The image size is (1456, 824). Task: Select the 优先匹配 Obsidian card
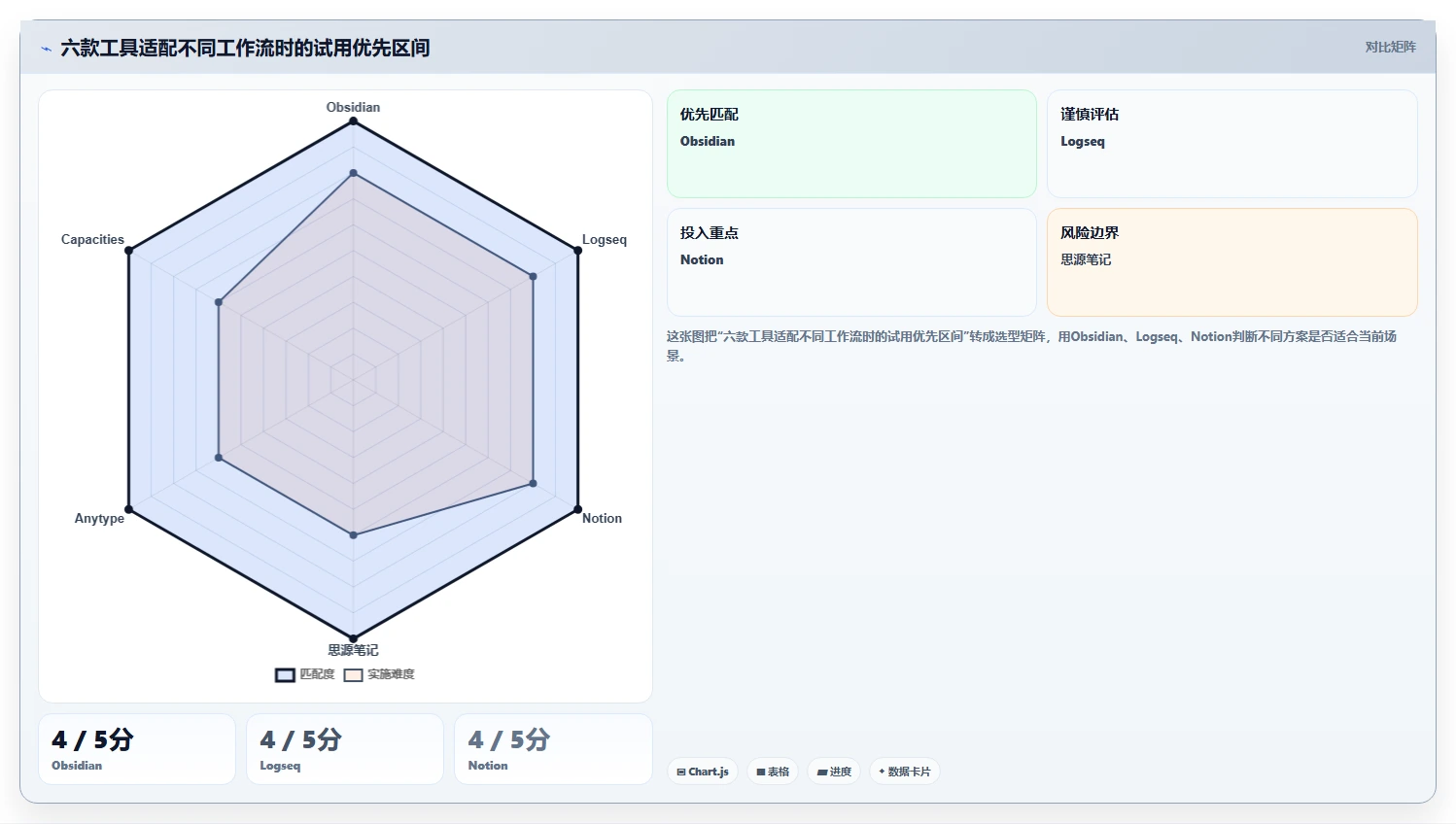[x=851, y=144]
